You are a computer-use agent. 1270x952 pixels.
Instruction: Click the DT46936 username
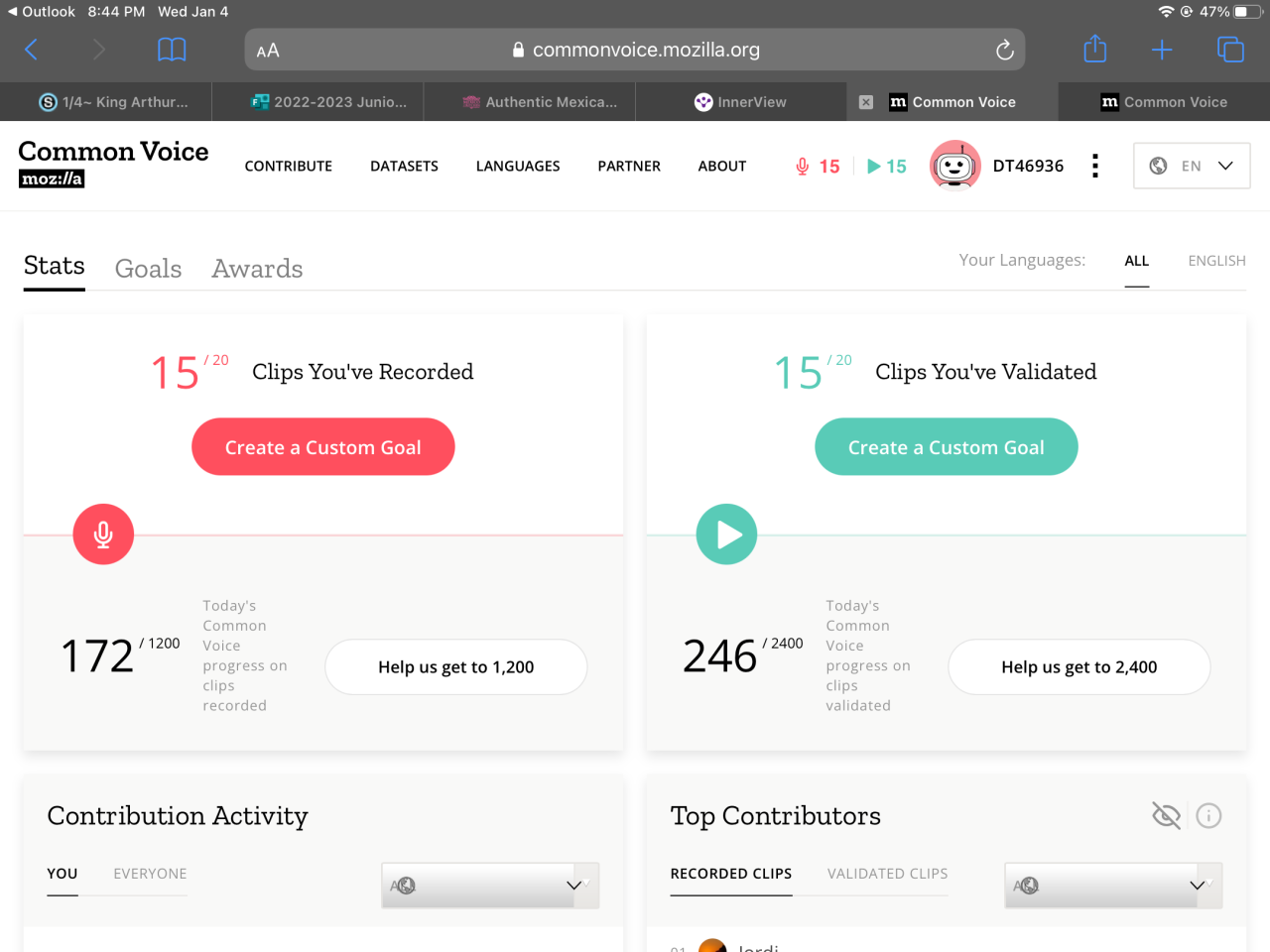tap(1028, 166)
